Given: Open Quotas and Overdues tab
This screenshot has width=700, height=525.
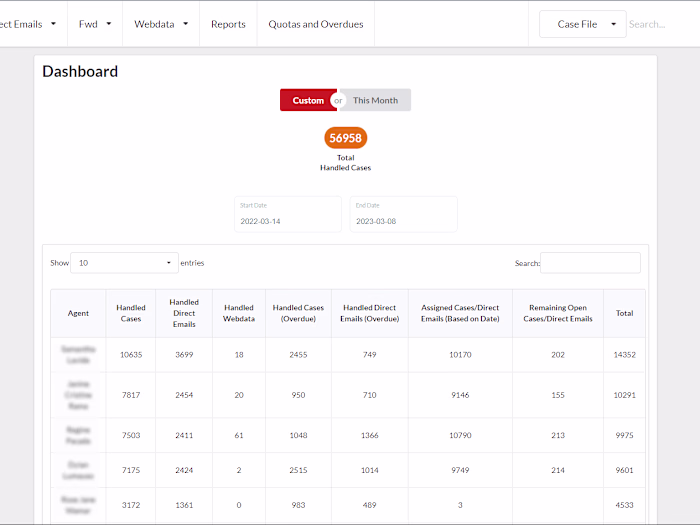Looking at the screenshot, I should 316,24.
